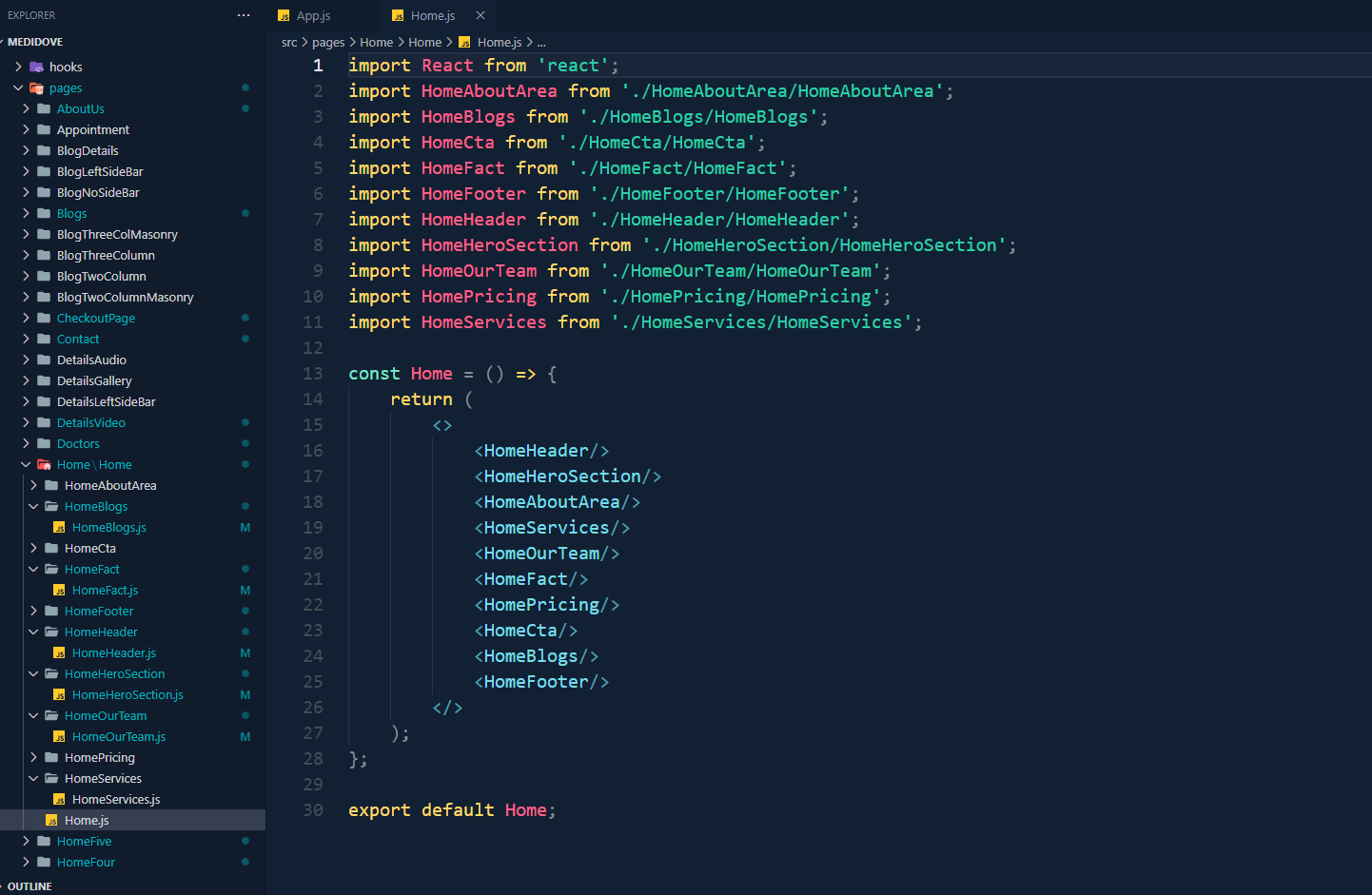Switch to the App.js tab

pyautogui.click(x=313, y=15)
